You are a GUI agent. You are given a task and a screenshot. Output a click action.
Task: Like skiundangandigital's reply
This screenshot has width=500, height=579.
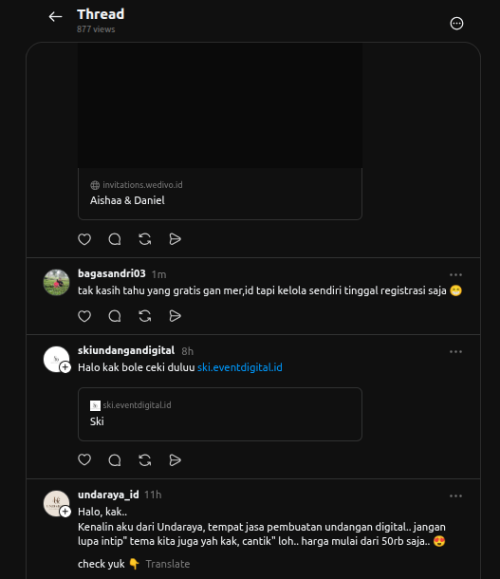click(x=85, y=460)
